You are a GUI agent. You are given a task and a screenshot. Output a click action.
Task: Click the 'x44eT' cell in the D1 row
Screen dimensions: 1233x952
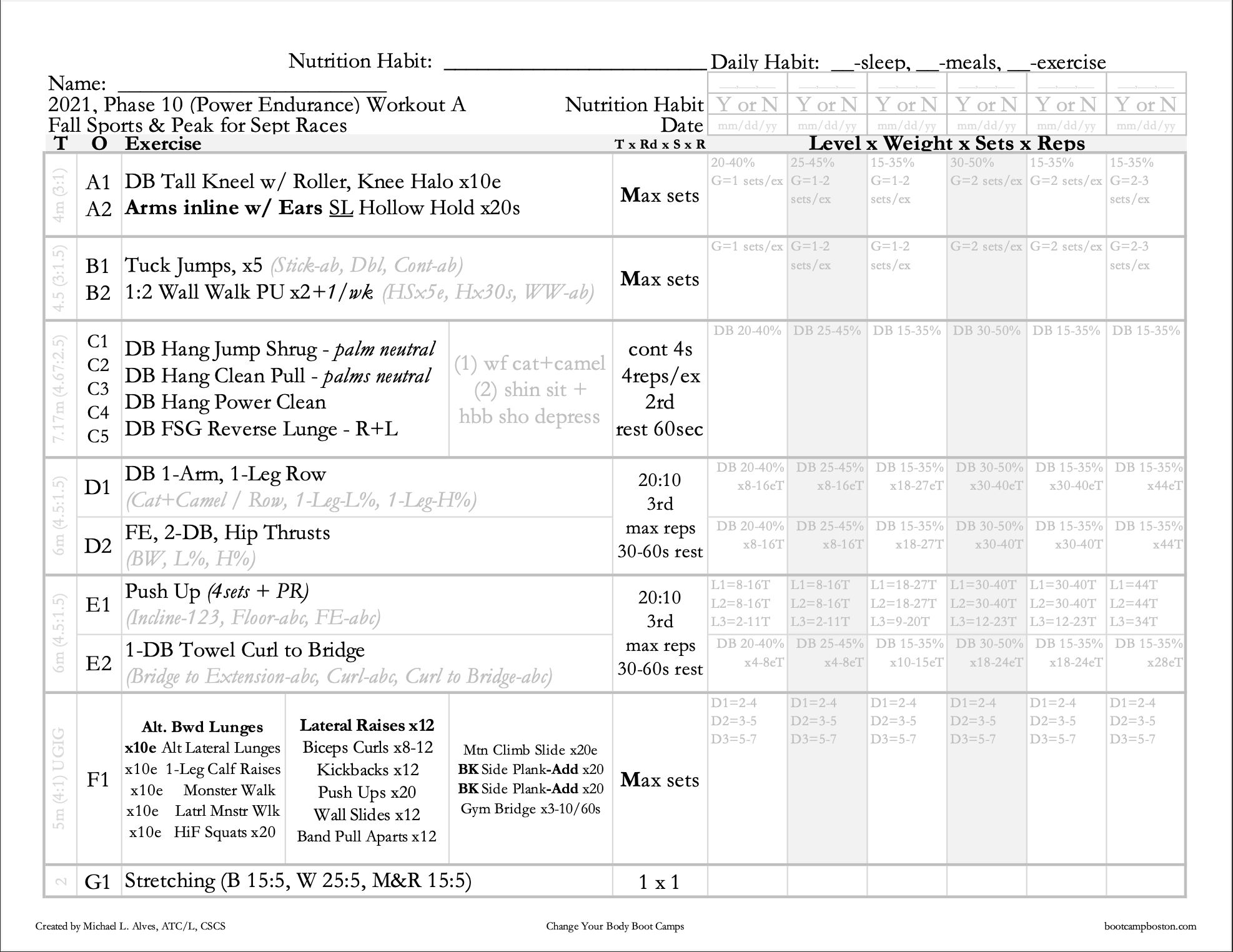(x=1165, y=485)
